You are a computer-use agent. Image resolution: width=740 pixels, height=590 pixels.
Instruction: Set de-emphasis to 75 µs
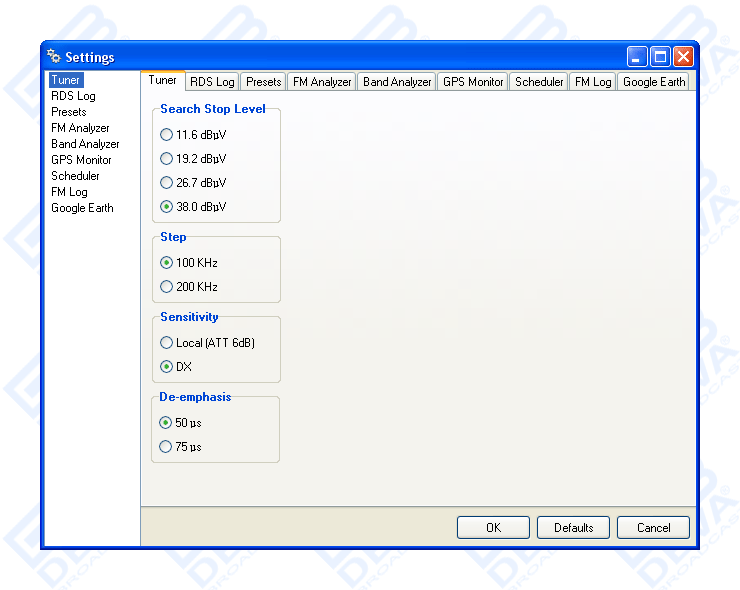[x=167, y=447]
